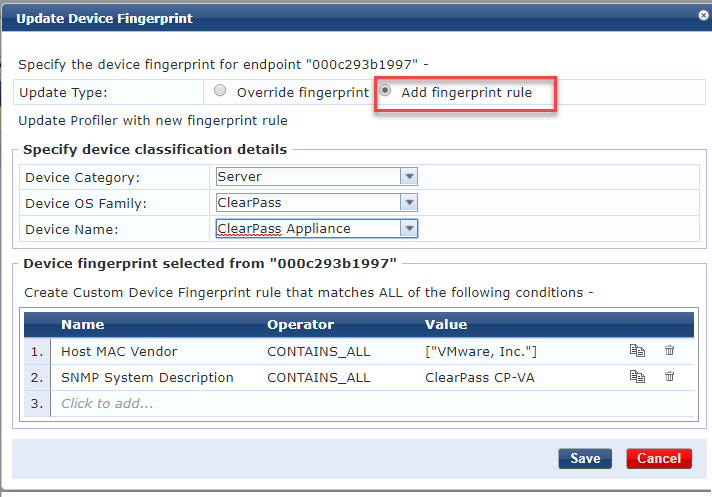
Task: Click the Operator column header
Action: [x=300, y=325]
